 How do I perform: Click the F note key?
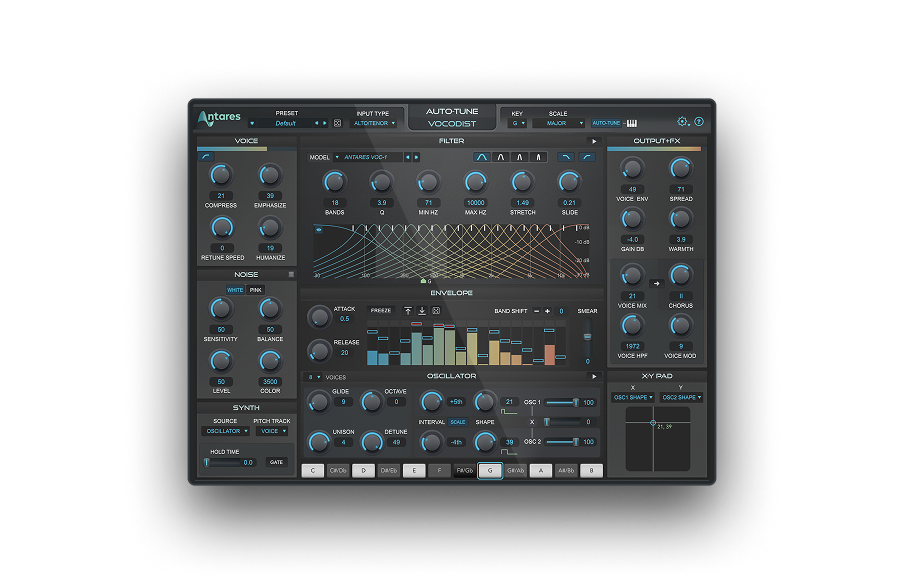439,471
